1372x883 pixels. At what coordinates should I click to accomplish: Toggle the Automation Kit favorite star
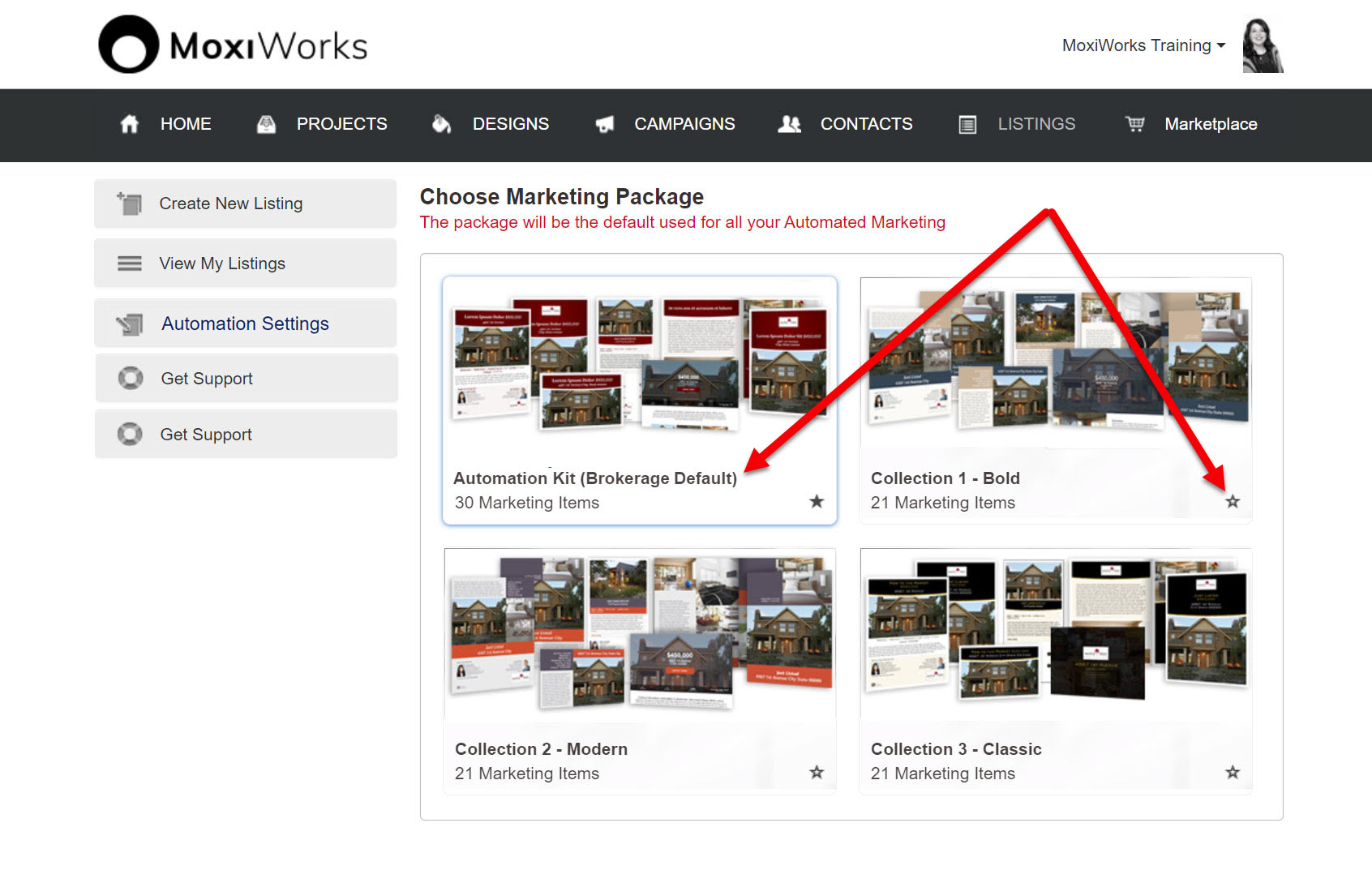coord(817,502)
